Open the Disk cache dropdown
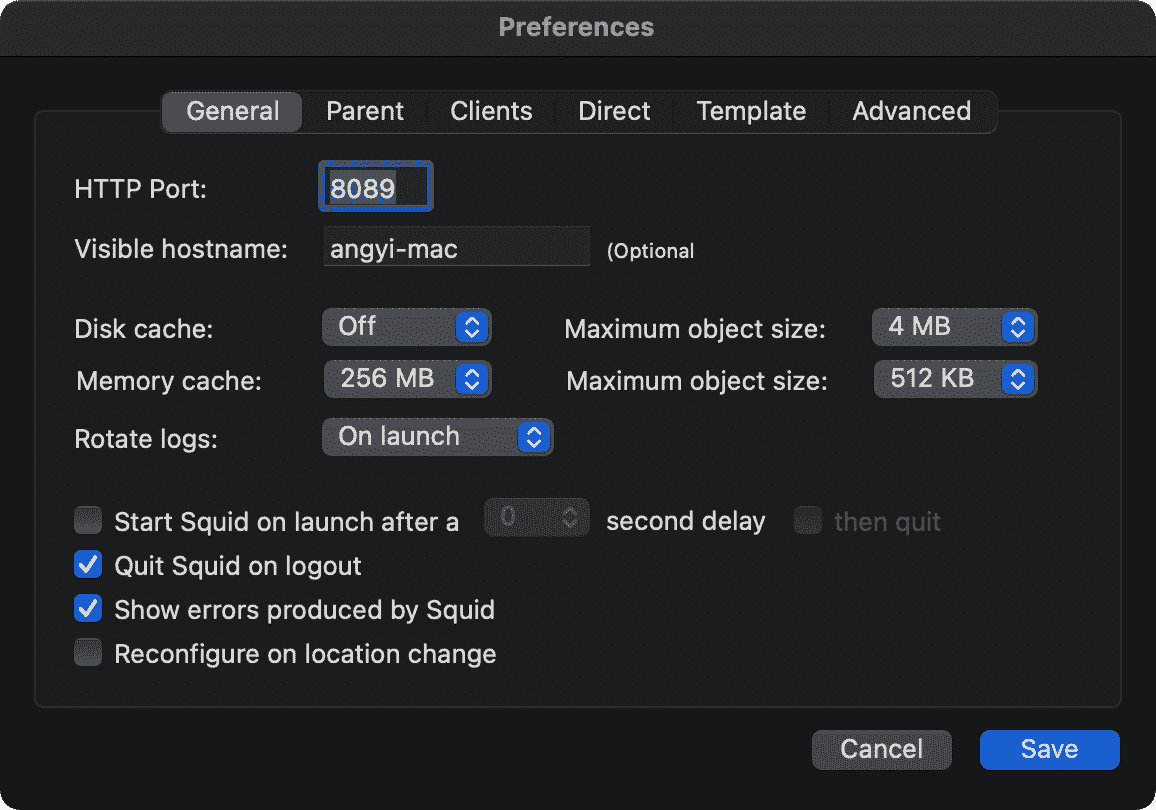Screen dimensions: 1156x810 406,326
